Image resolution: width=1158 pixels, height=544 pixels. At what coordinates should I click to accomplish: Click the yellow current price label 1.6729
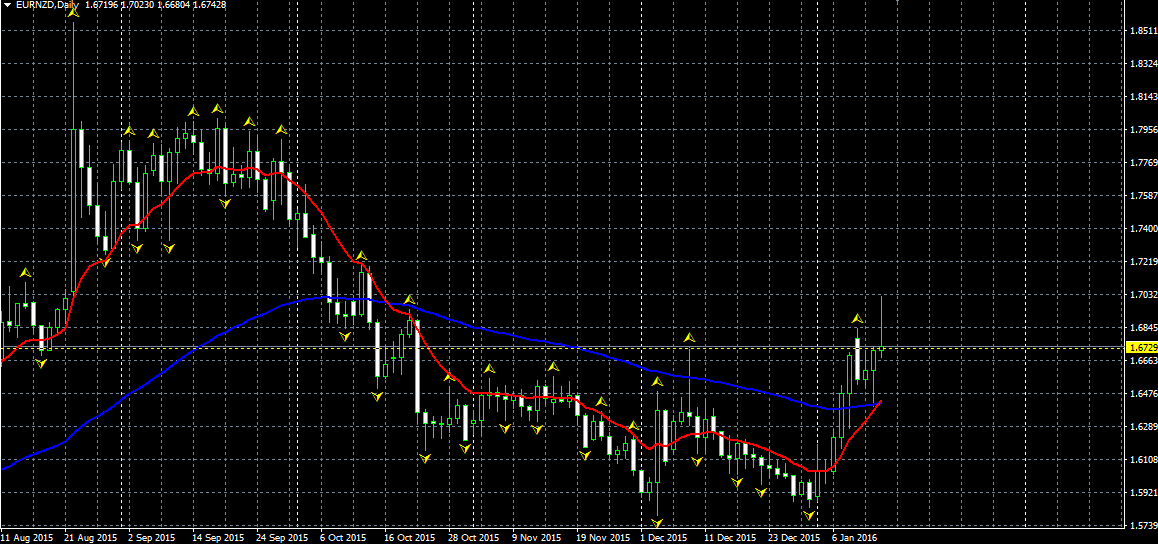click(1142, 347)
